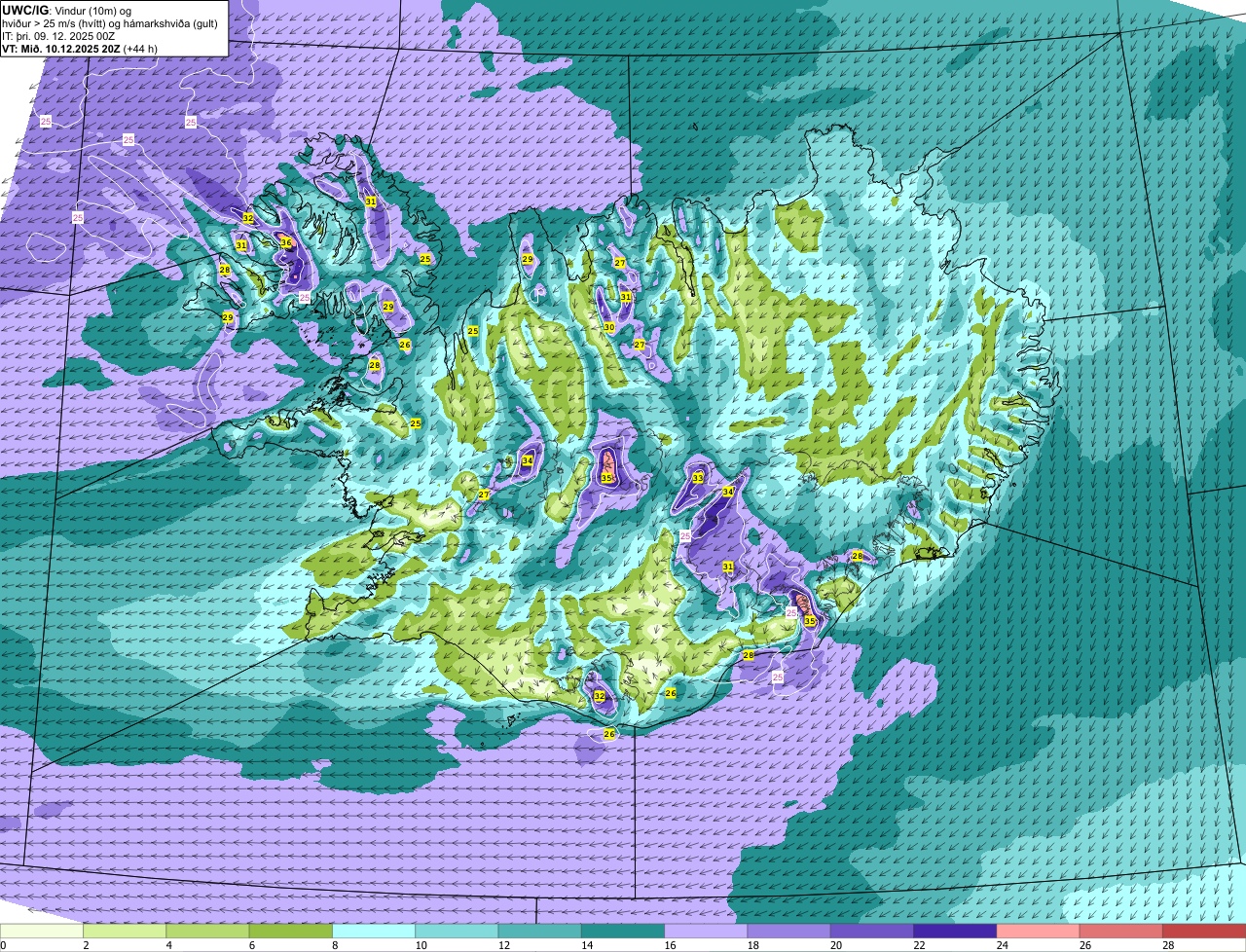Click the yellow gust label "33" on the map
Screen dimensions: 1246x952
(x=698, y=478)
